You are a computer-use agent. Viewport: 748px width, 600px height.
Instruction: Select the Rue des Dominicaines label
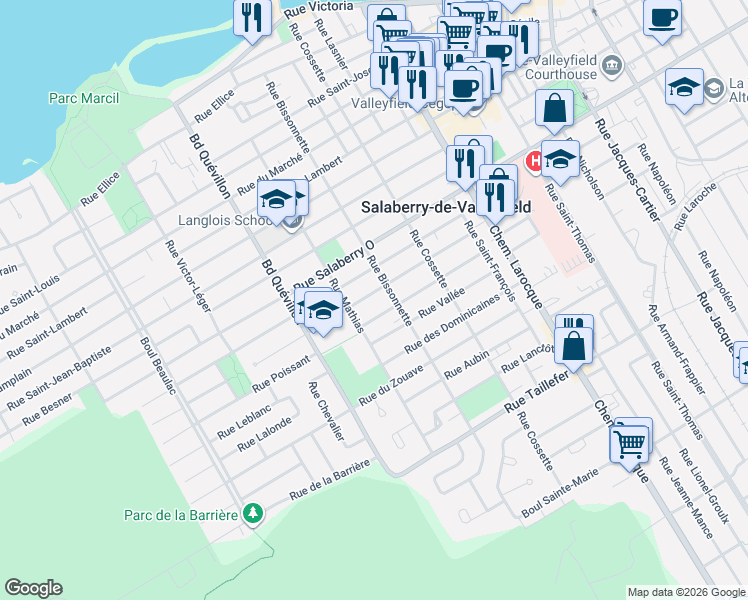pos(452,324)
